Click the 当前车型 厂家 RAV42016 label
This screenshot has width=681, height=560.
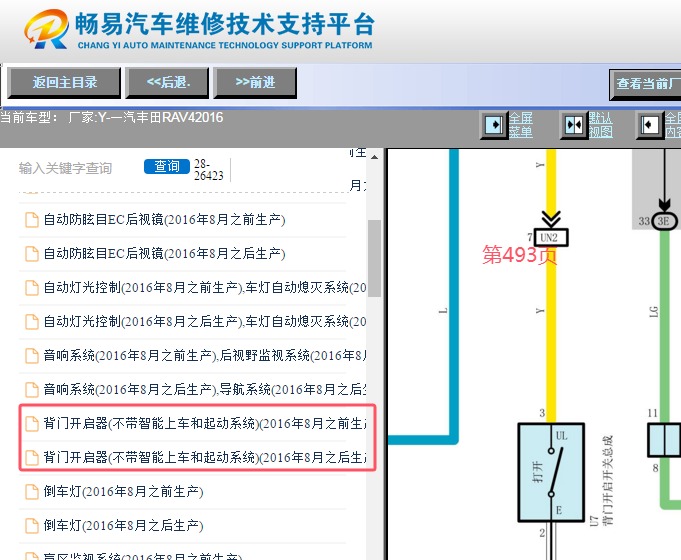[x=112, y=117]
